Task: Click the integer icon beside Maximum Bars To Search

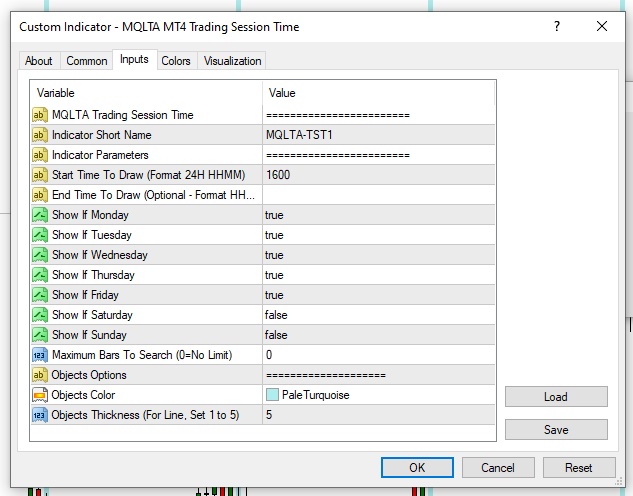Action: coord(40,355)
